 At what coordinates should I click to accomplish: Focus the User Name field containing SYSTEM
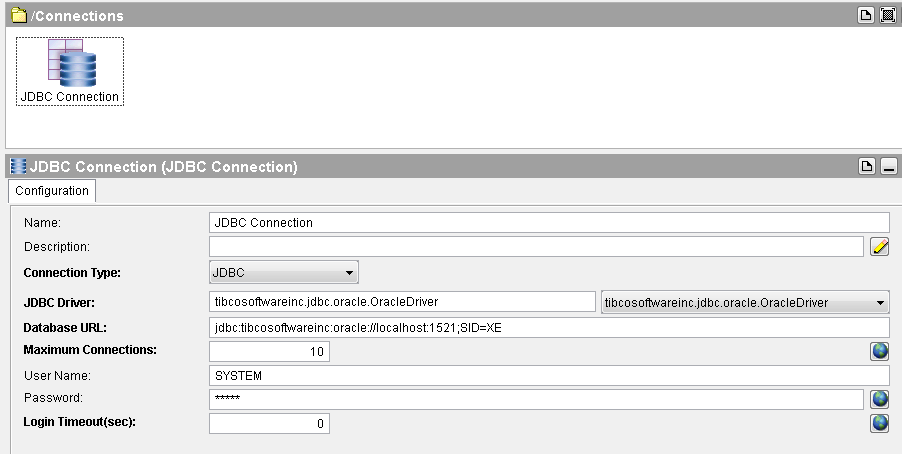(x=549, y=376)
